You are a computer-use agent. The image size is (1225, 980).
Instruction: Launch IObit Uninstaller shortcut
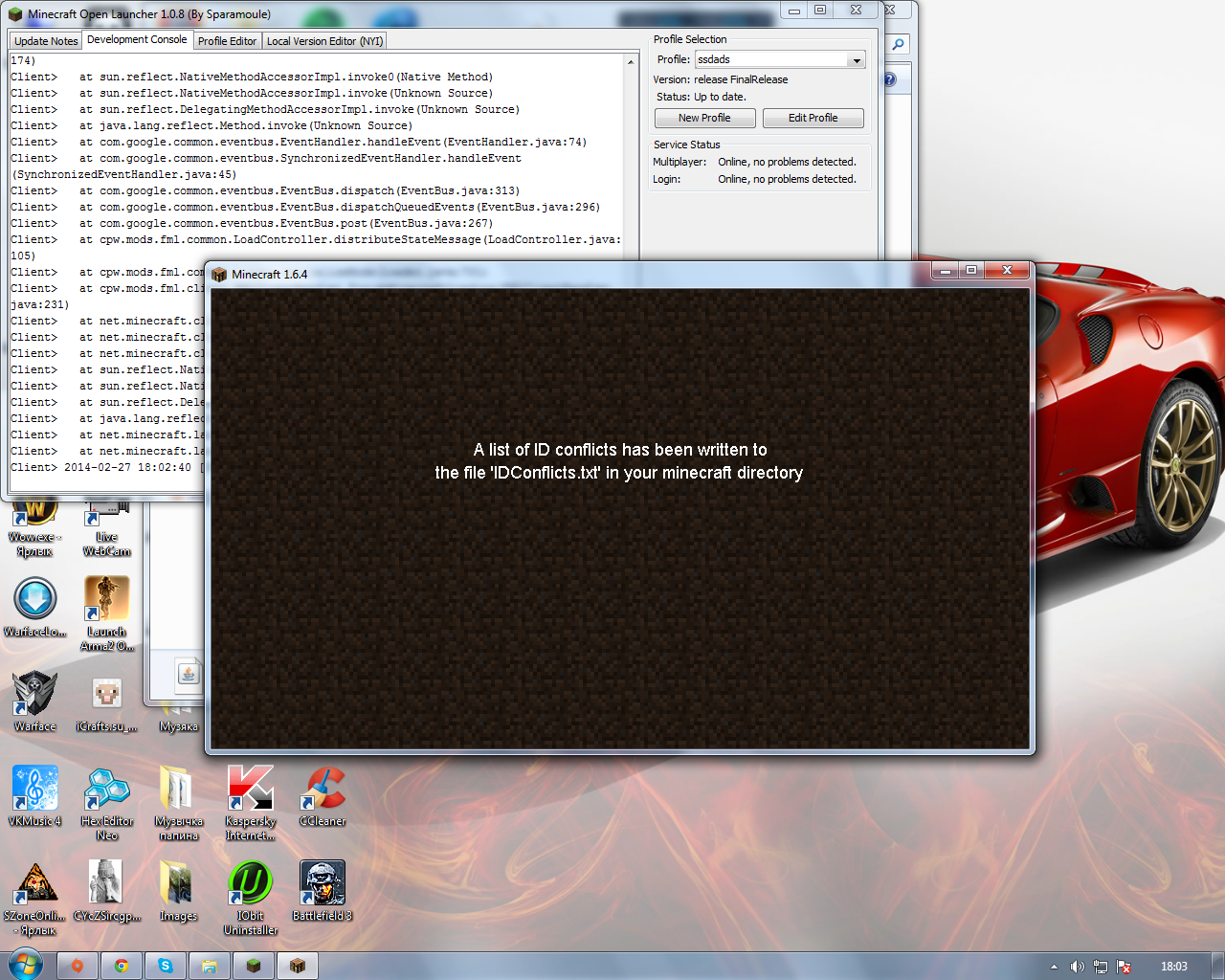(251, 897)
